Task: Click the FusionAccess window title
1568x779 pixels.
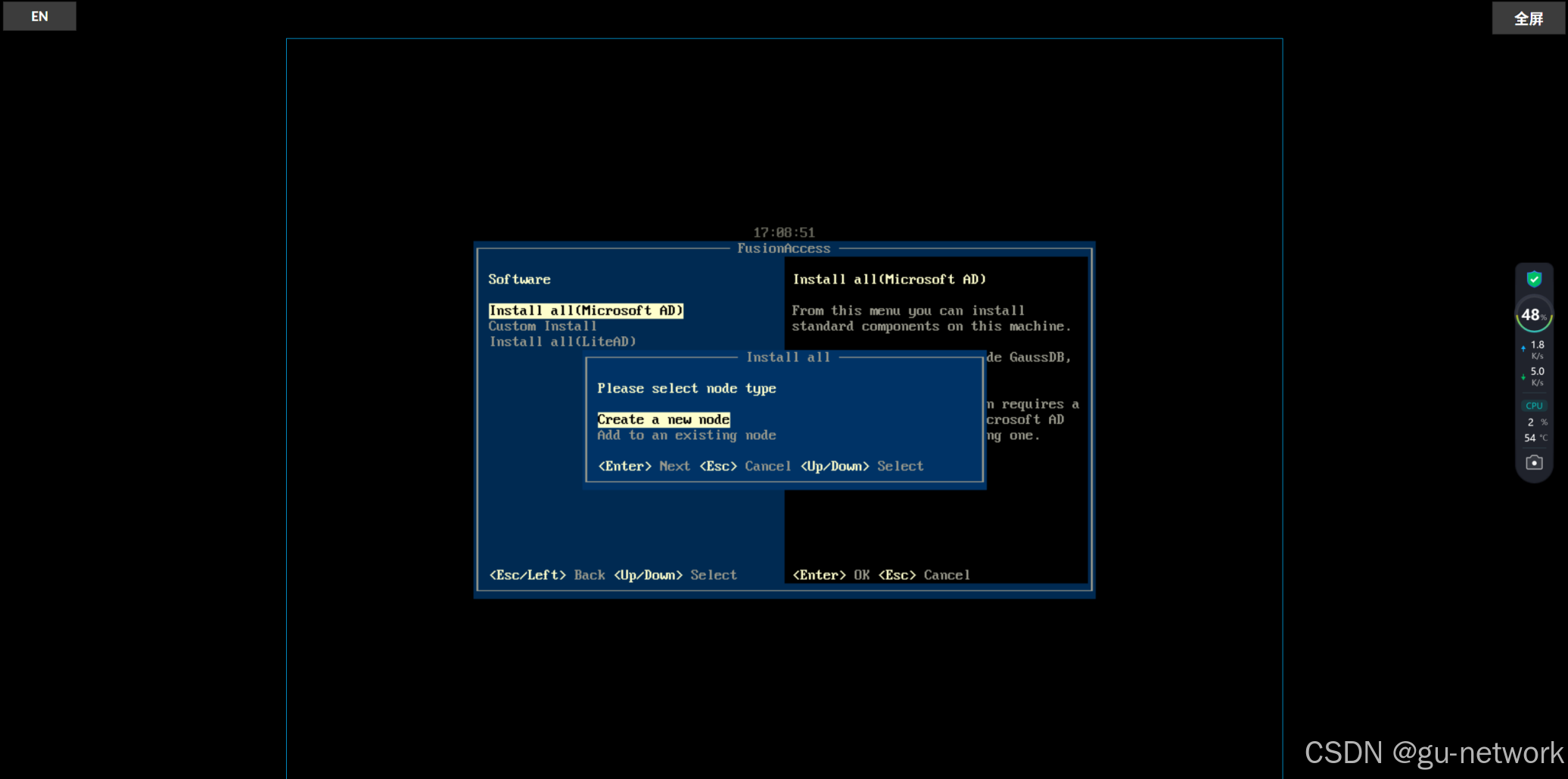Action: (x=784, y=248)
